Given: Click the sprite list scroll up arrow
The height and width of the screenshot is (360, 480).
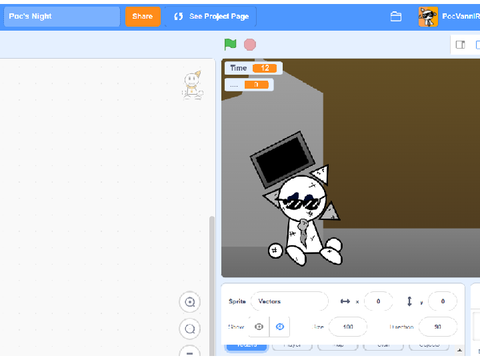Looking at the screenshot, I should point(459,350).
